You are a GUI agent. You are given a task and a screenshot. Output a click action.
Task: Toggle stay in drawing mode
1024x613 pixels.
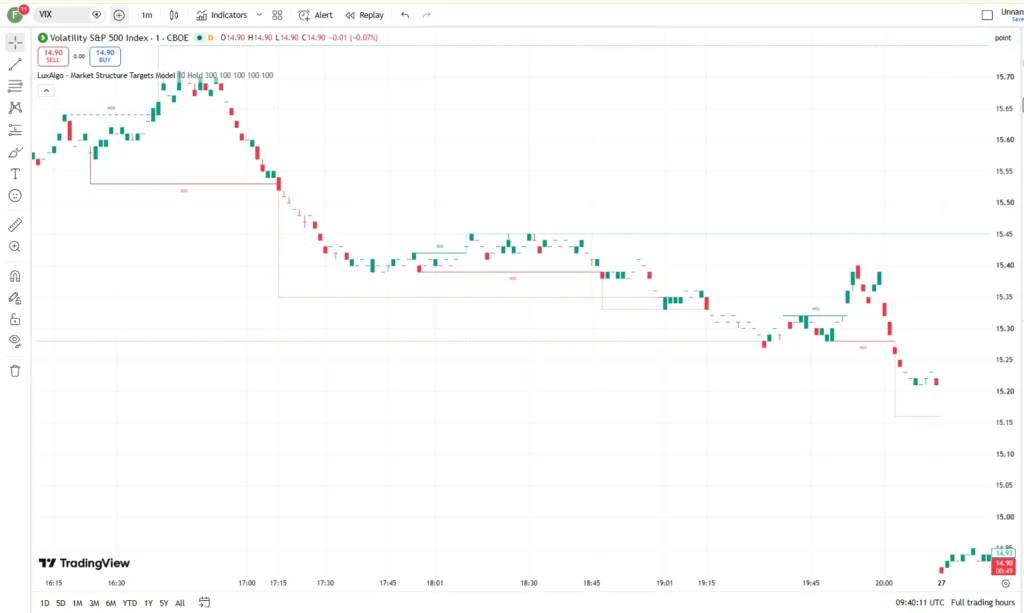click(x=15, y=298)
